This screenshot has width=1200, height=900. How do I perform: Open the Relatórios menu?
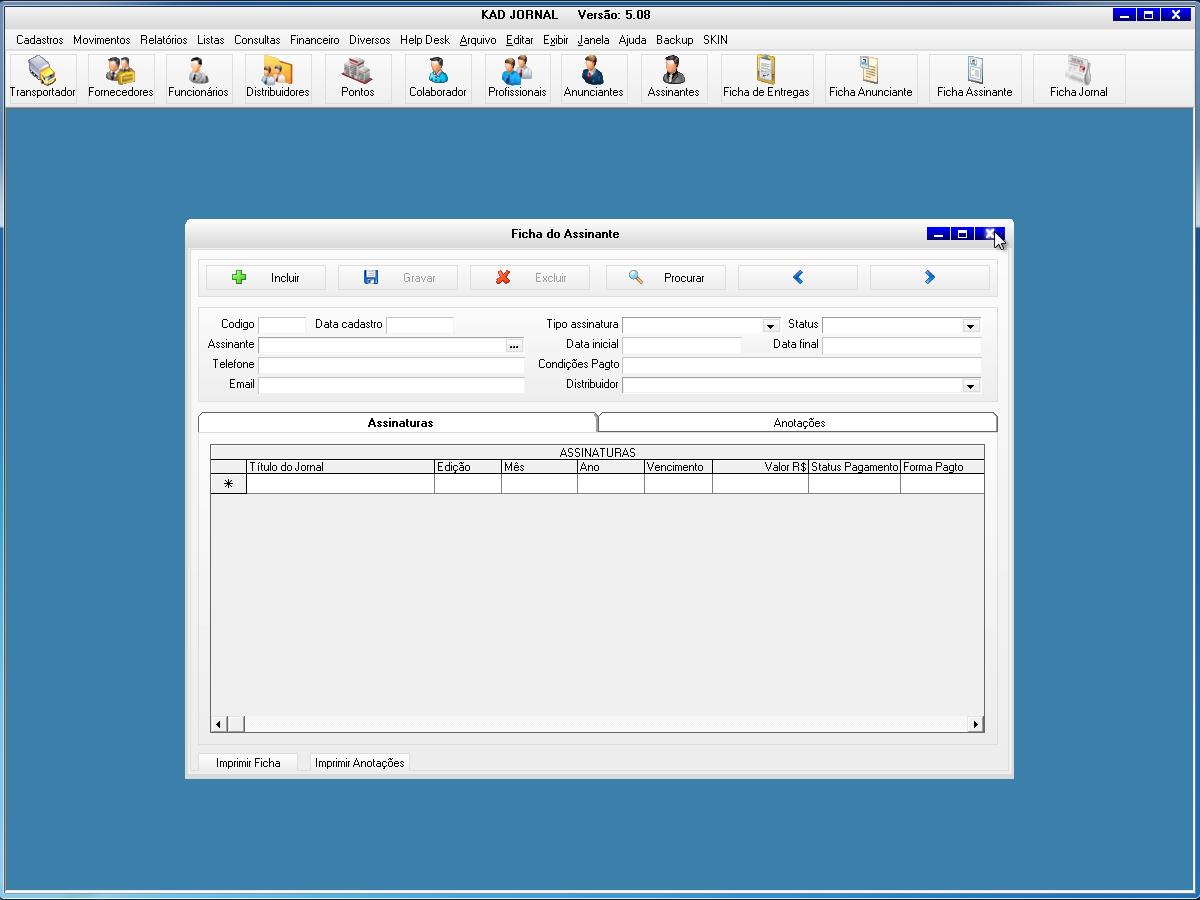coord(163,40)
